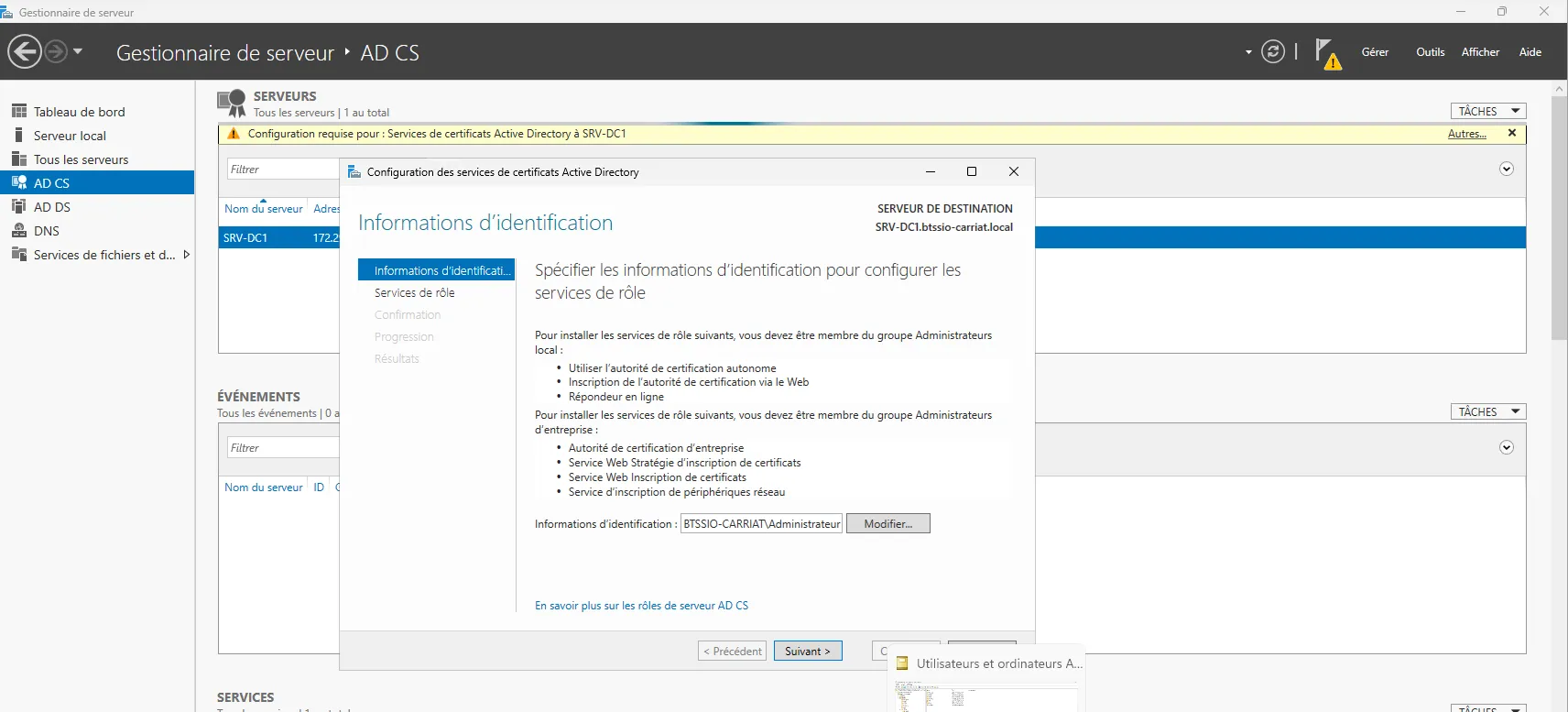This screenshot has width=1568, height=712.
Task: Open AD DS in sidebar
Action: (51, 207)
